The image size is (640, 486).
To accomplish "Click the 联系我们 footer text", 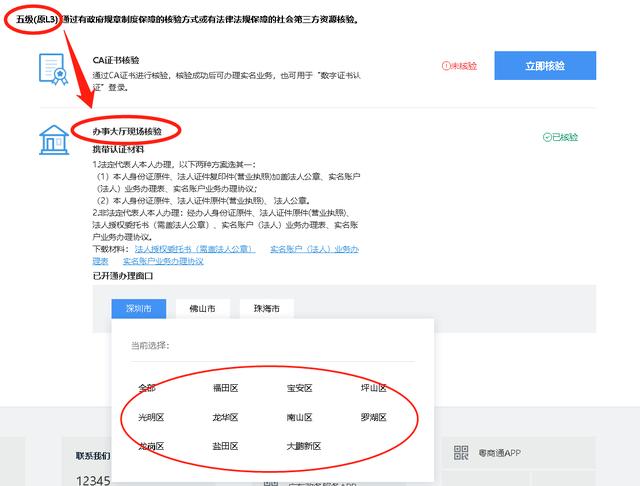I will 93,456.
